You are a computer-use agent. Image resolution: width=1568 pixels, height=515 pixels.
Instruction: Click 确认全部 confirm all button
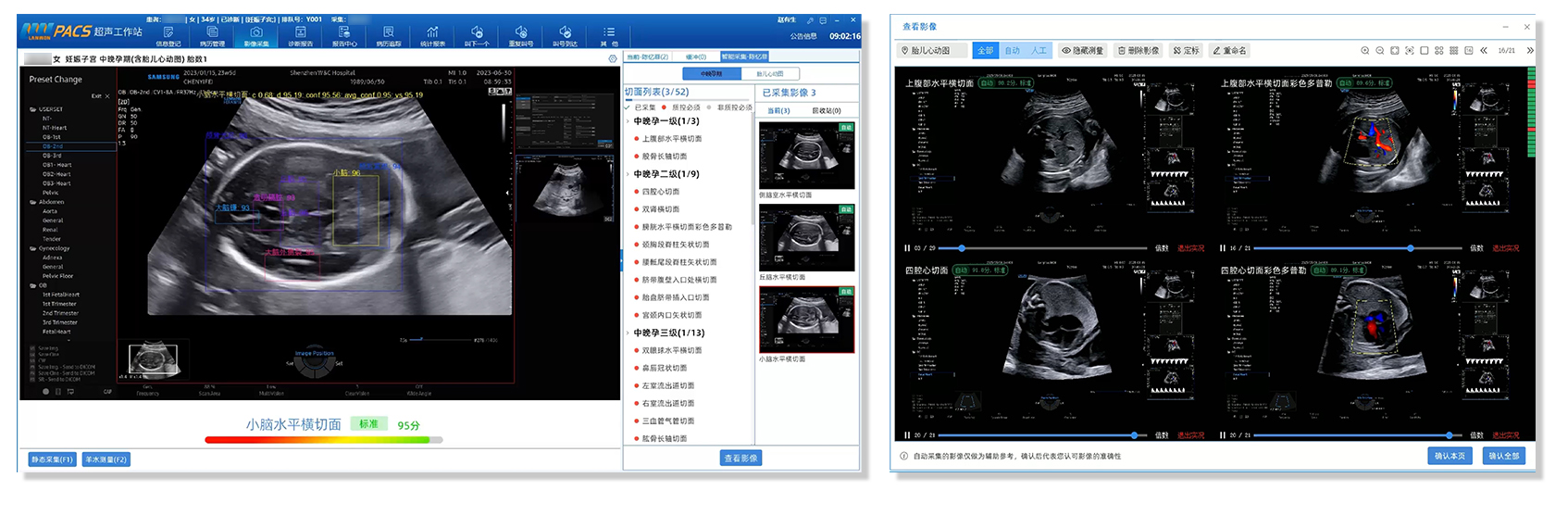(x=1503, y=456)
